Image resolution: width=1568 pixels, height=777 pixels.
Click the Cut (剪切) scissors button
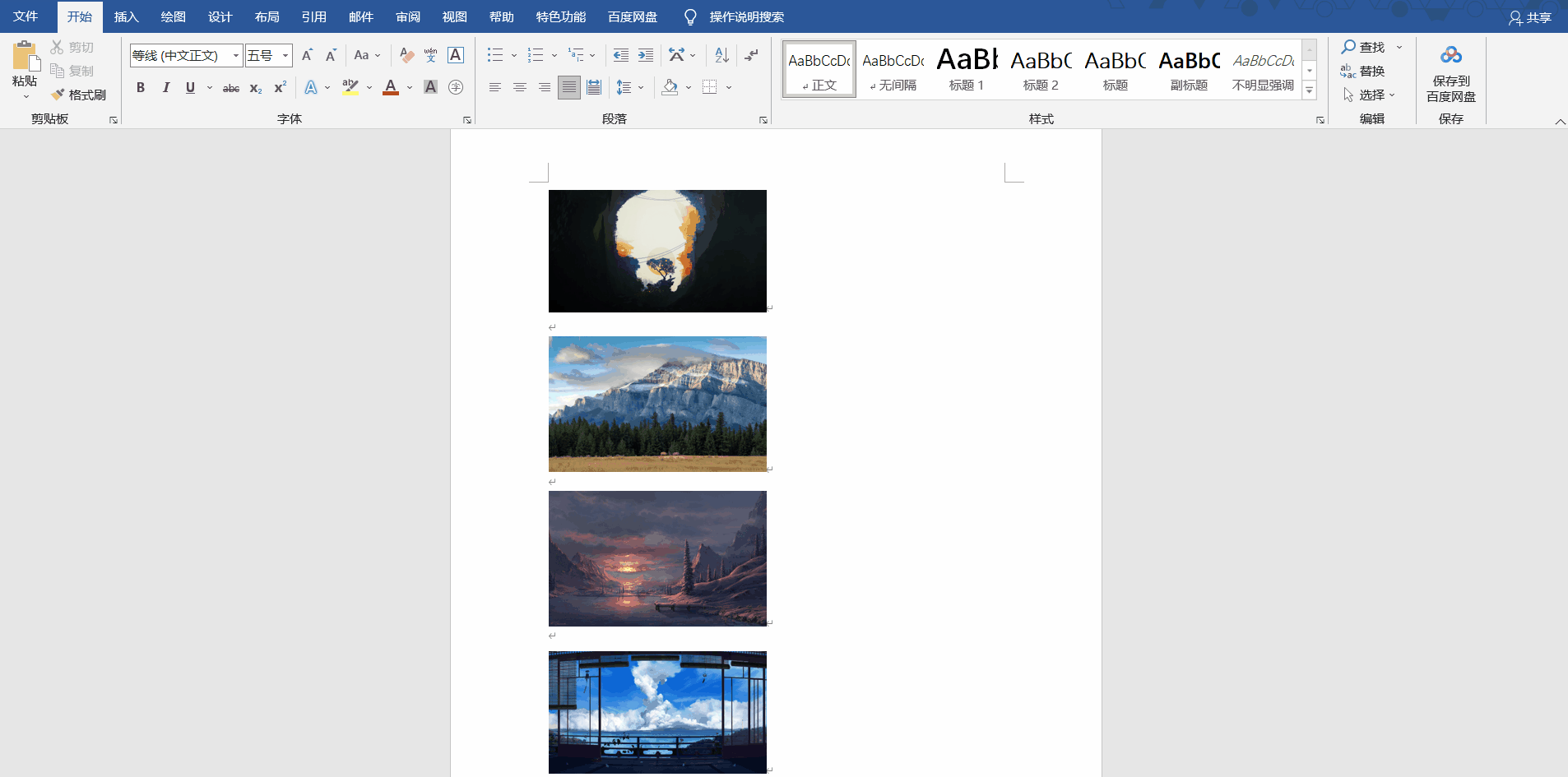click(x=72, y=47)
